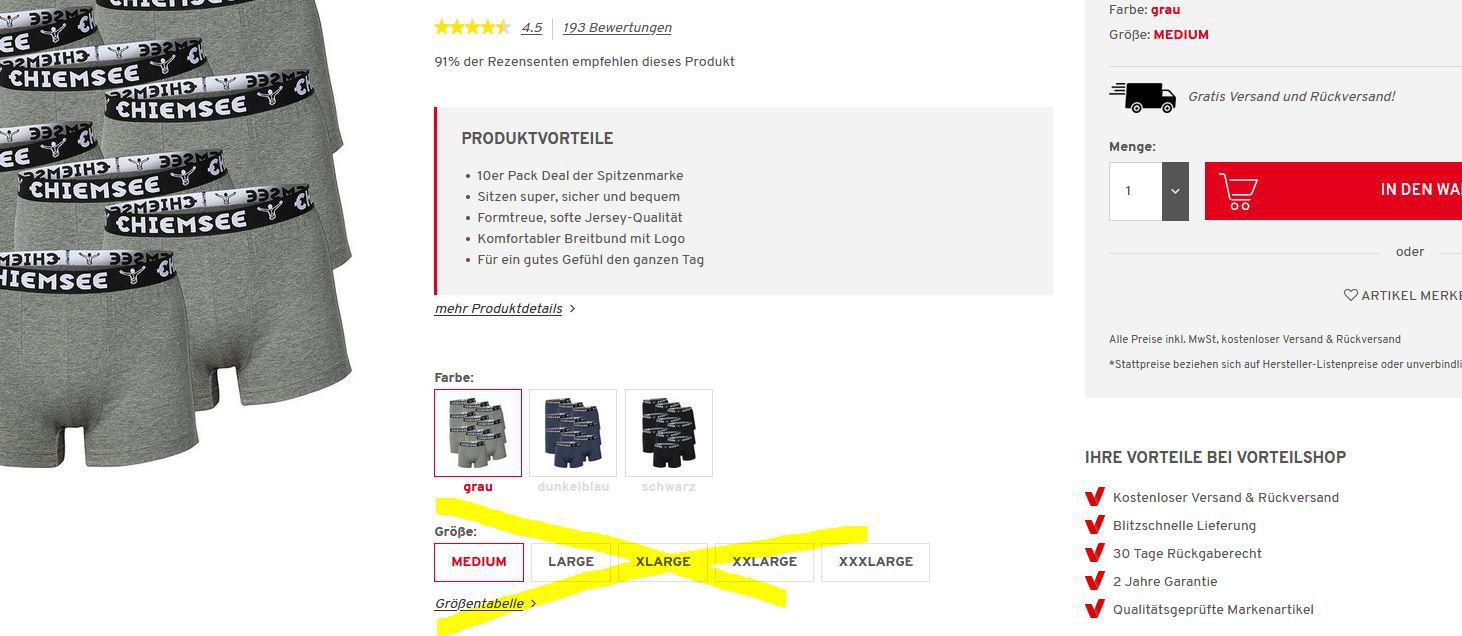The image size is (1462, 636).
Task: Add item with In den Warenkorb button
Action: 1333,191
